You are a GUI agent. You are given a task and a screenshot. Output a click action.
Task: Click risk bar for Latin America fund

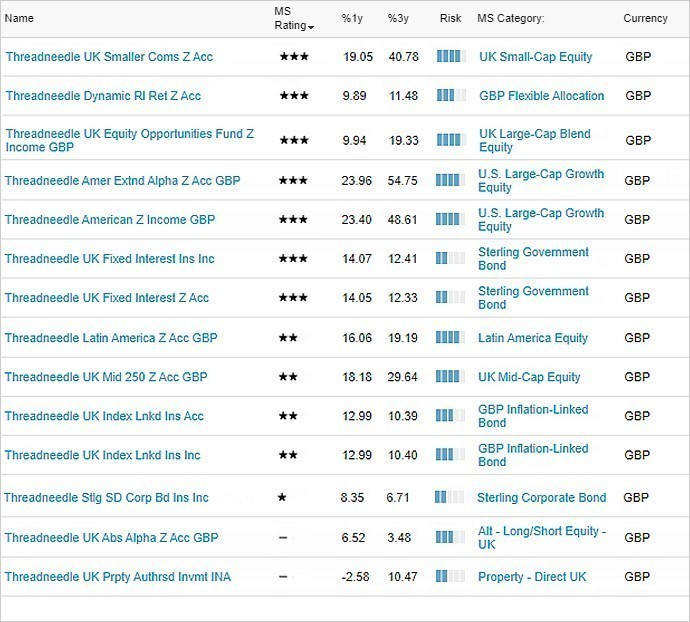[450, 338]
